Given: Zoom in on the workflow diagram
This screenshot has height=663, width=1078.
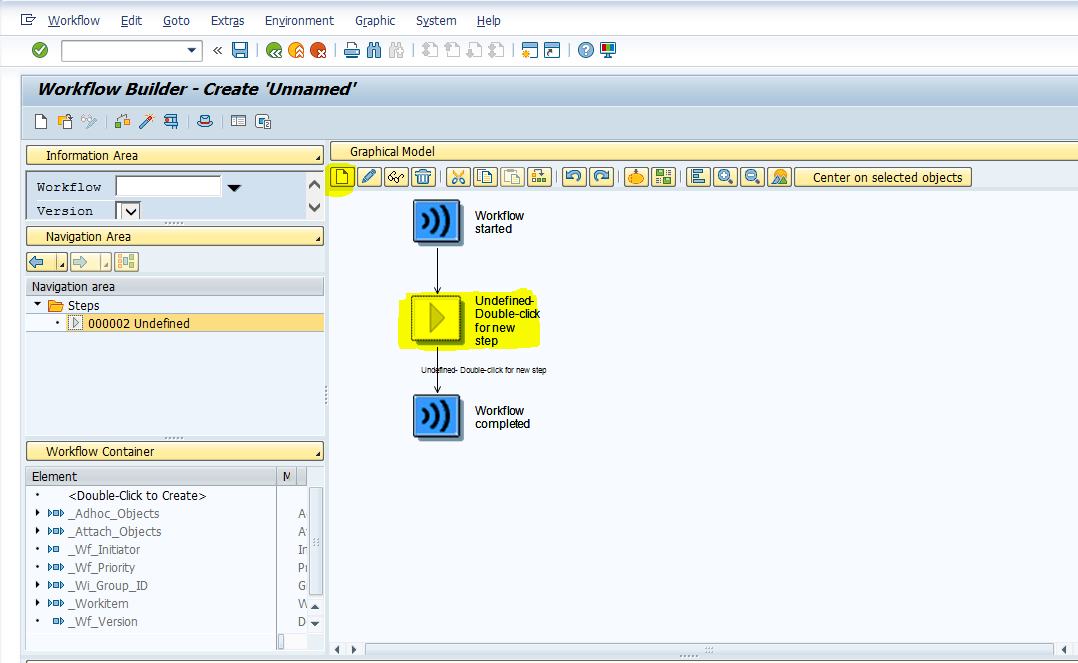Looking at the screenshot, I should coord(724,177).
